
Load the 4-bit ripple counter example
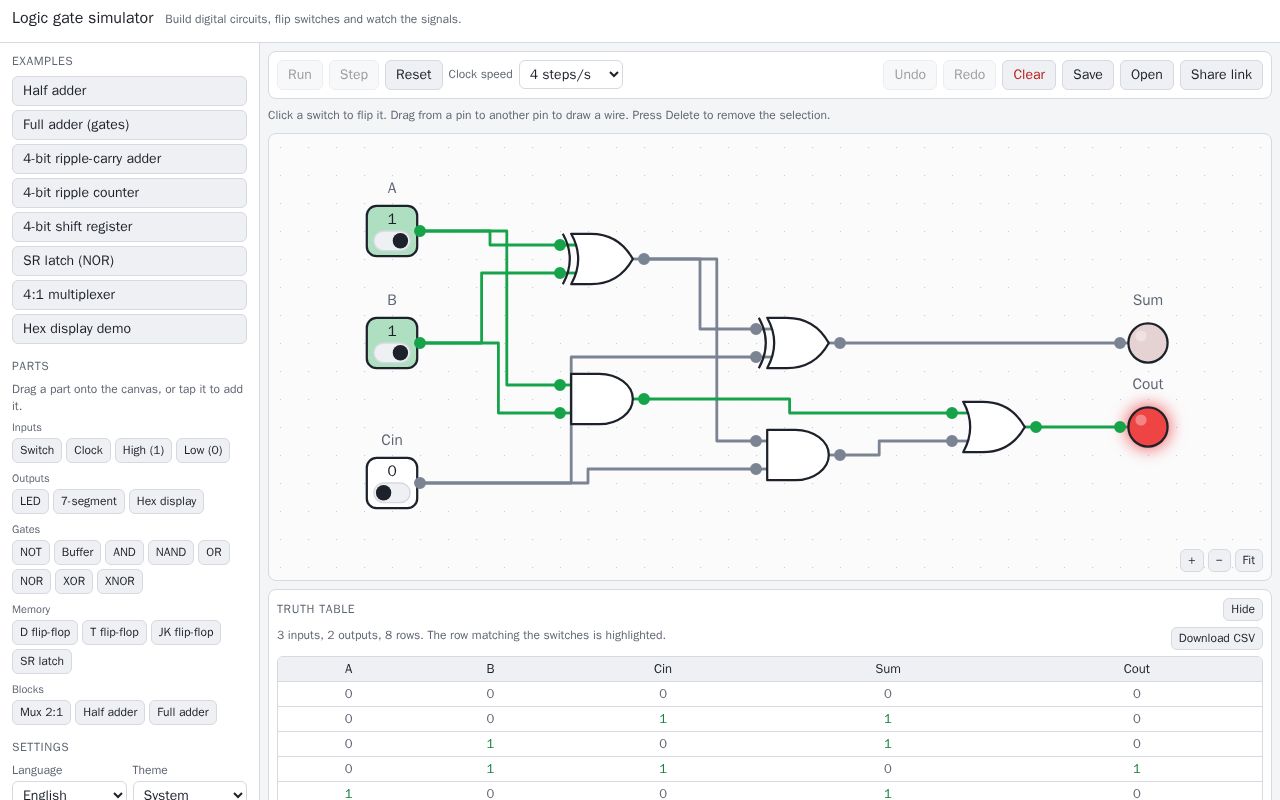point(129,193)
